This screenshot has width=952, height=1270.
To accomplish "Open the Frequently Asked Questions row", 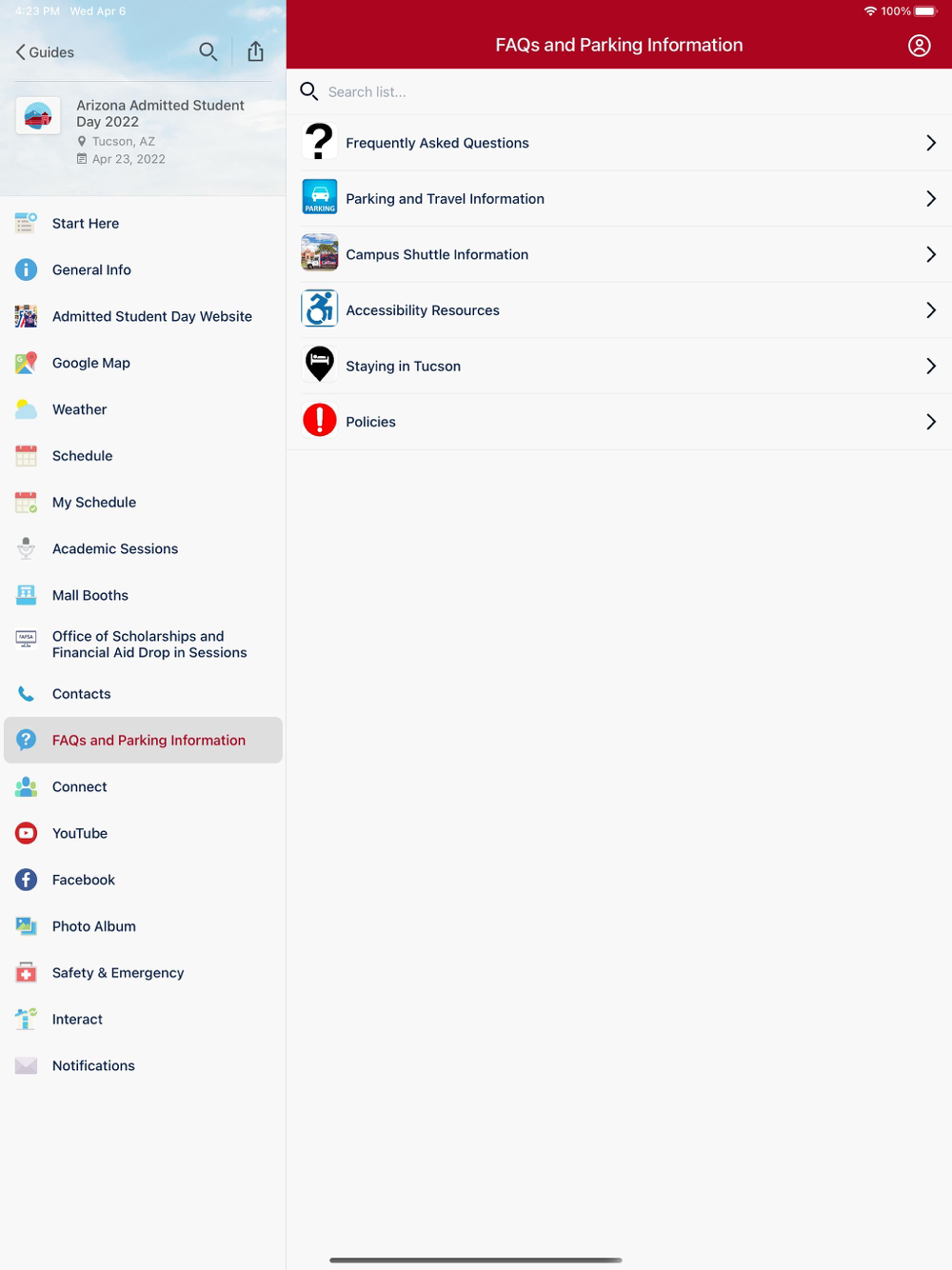I will (x=619, y=143).
